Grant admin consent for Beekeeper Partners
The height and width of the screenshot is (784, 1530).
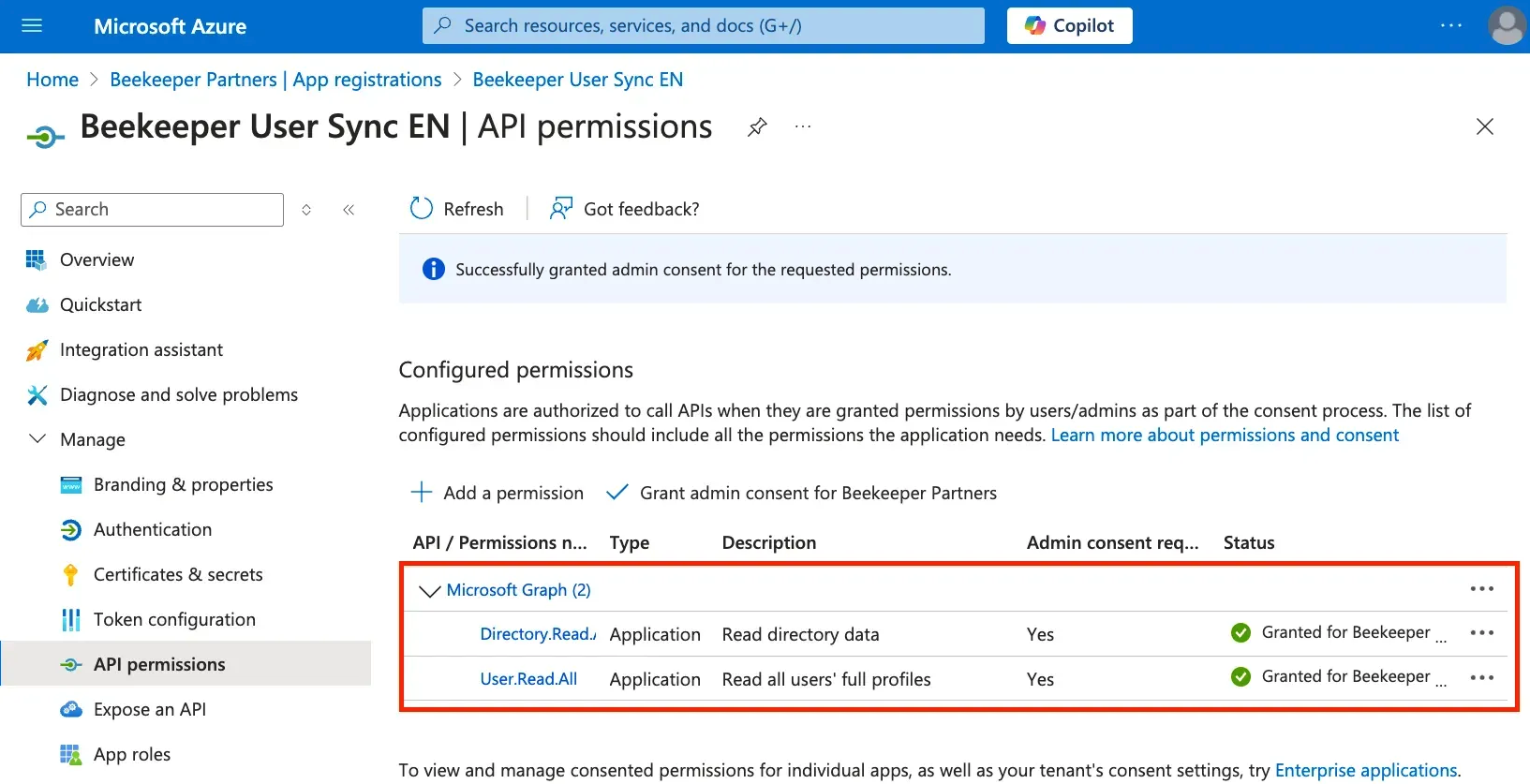coord(802,493)
